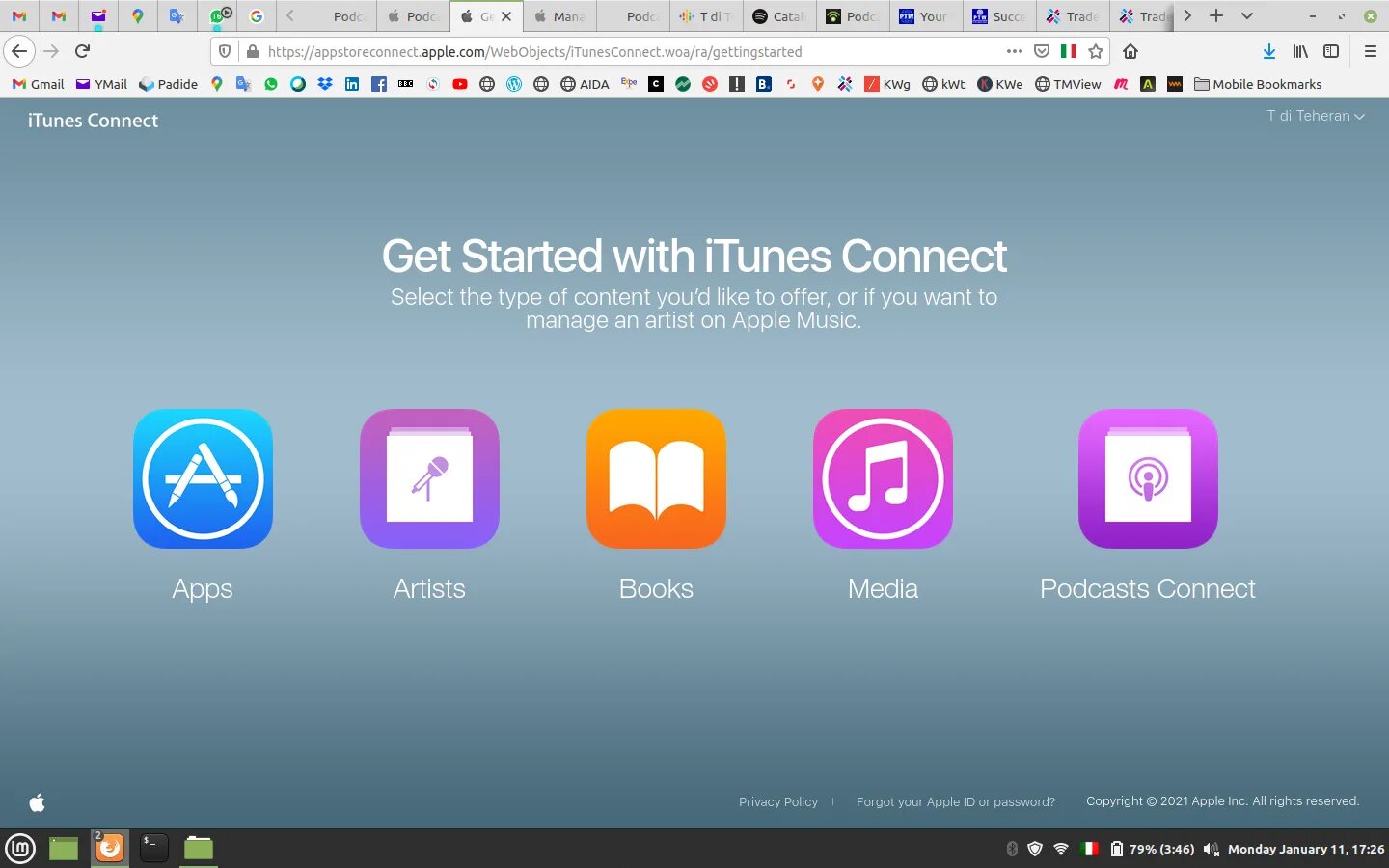Open Google Maps bookmark in bookmarks bar

[217, 84]
